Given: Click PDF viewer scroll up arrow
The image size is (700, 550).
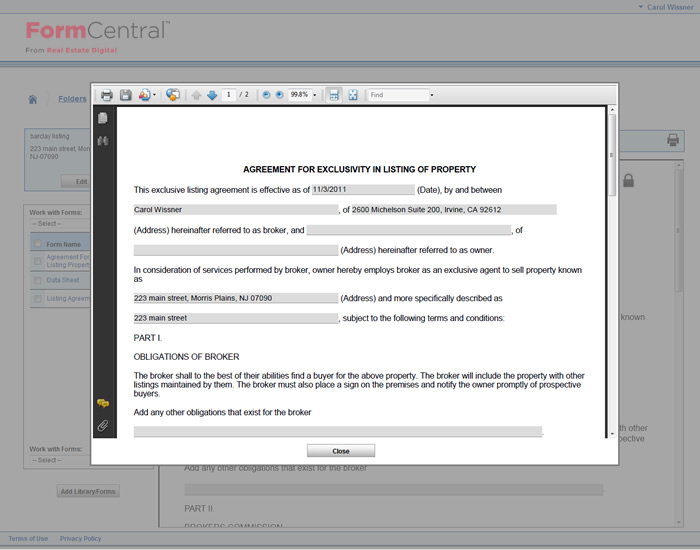Looking at the screenshot, I should [612, 110].
